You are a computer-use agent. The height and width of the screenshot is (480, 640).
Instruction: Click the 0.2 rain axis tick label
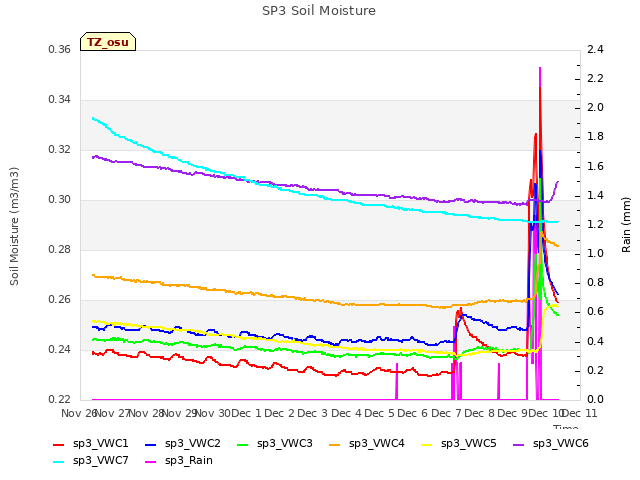tap(595, 371)
